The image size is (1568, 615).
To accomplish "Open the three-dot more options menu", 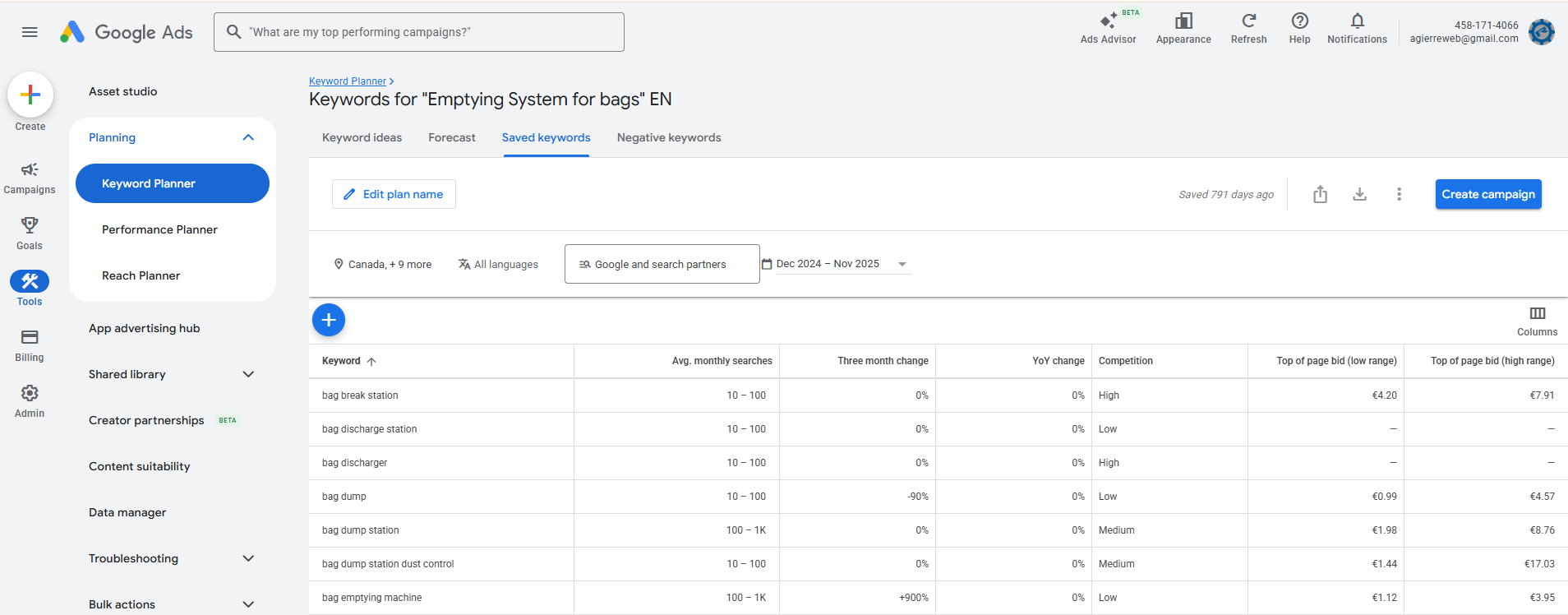I will pos(1399,194).
